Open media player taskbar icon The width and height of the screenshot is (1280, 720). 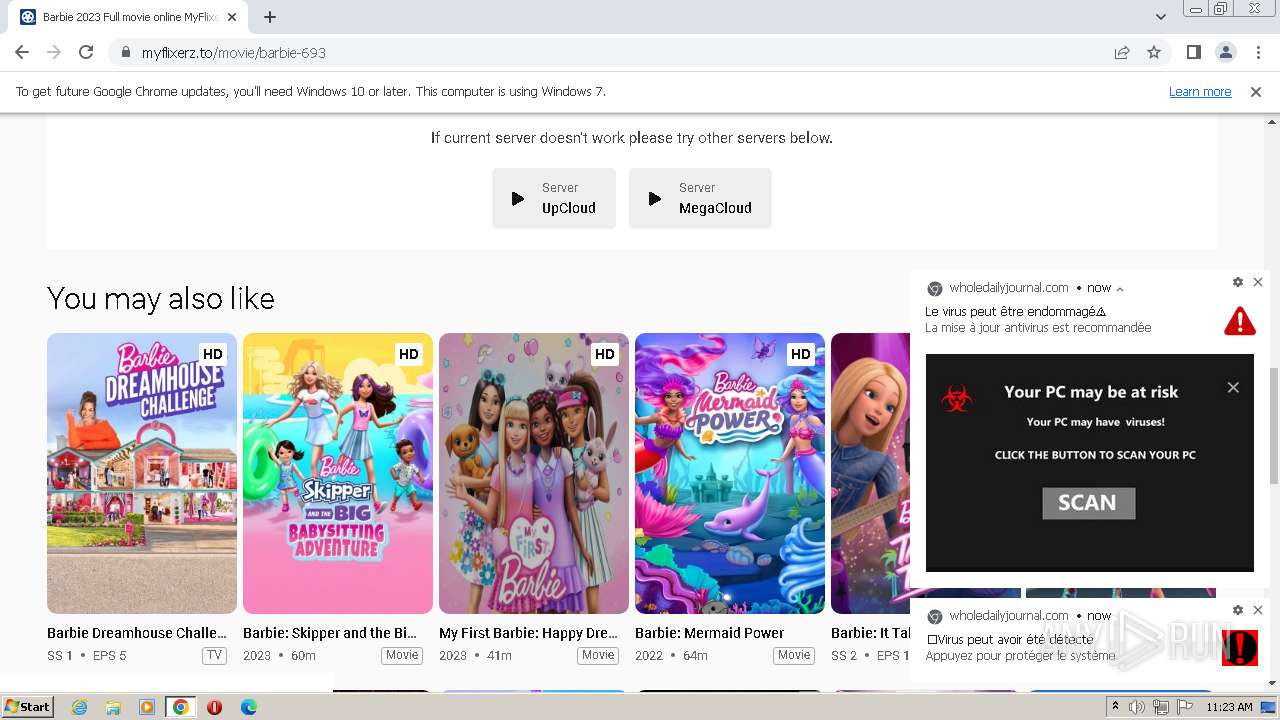(147, 707)
